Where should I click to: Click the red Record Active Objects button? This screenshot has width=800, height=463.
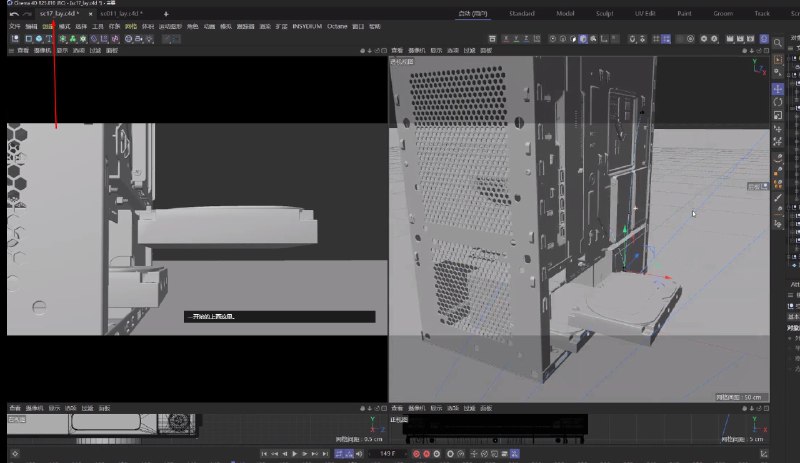(x=416, y=454)
